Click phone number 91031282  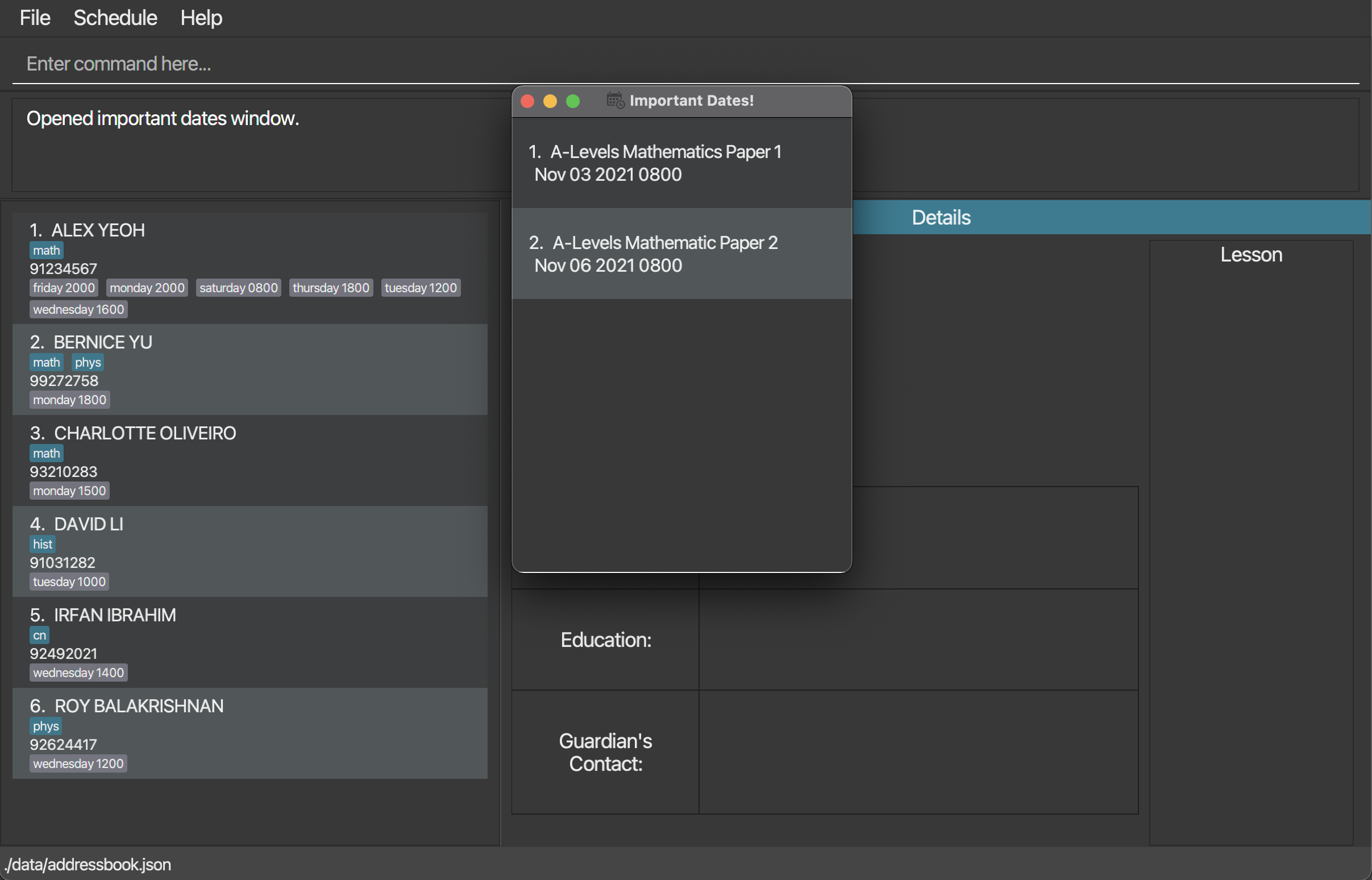pos(63,562)
